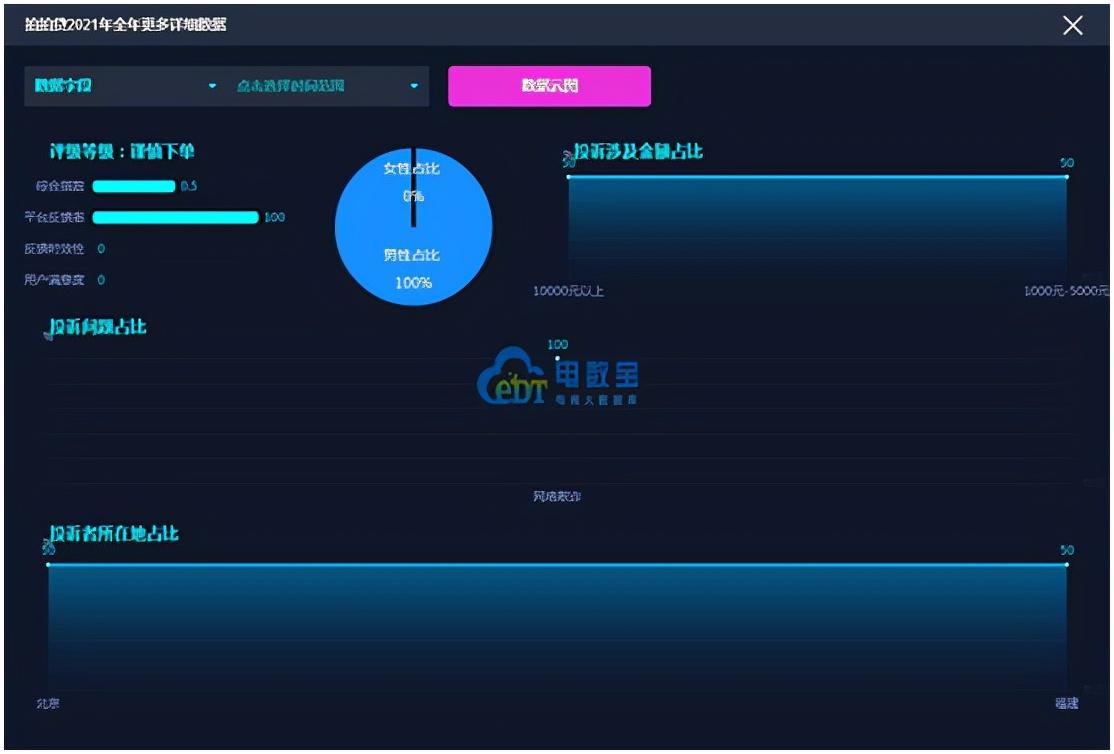Click the '10000元以上' axis label
1114x754 pixels.
(568, 291)
